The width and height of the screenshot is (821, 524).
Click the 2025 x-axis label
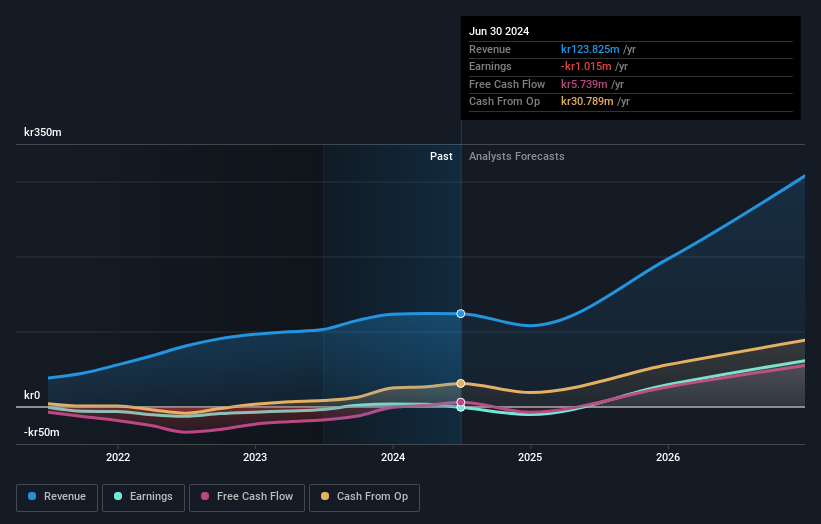530,457
